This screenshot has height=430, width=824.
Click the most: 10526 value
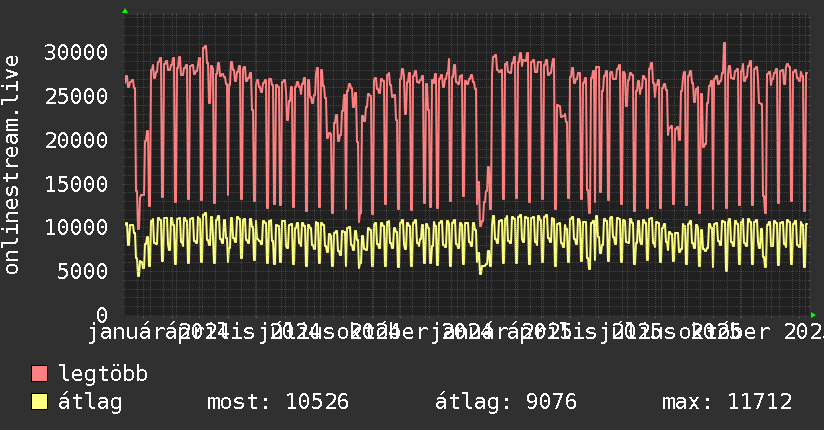[278, 402]
